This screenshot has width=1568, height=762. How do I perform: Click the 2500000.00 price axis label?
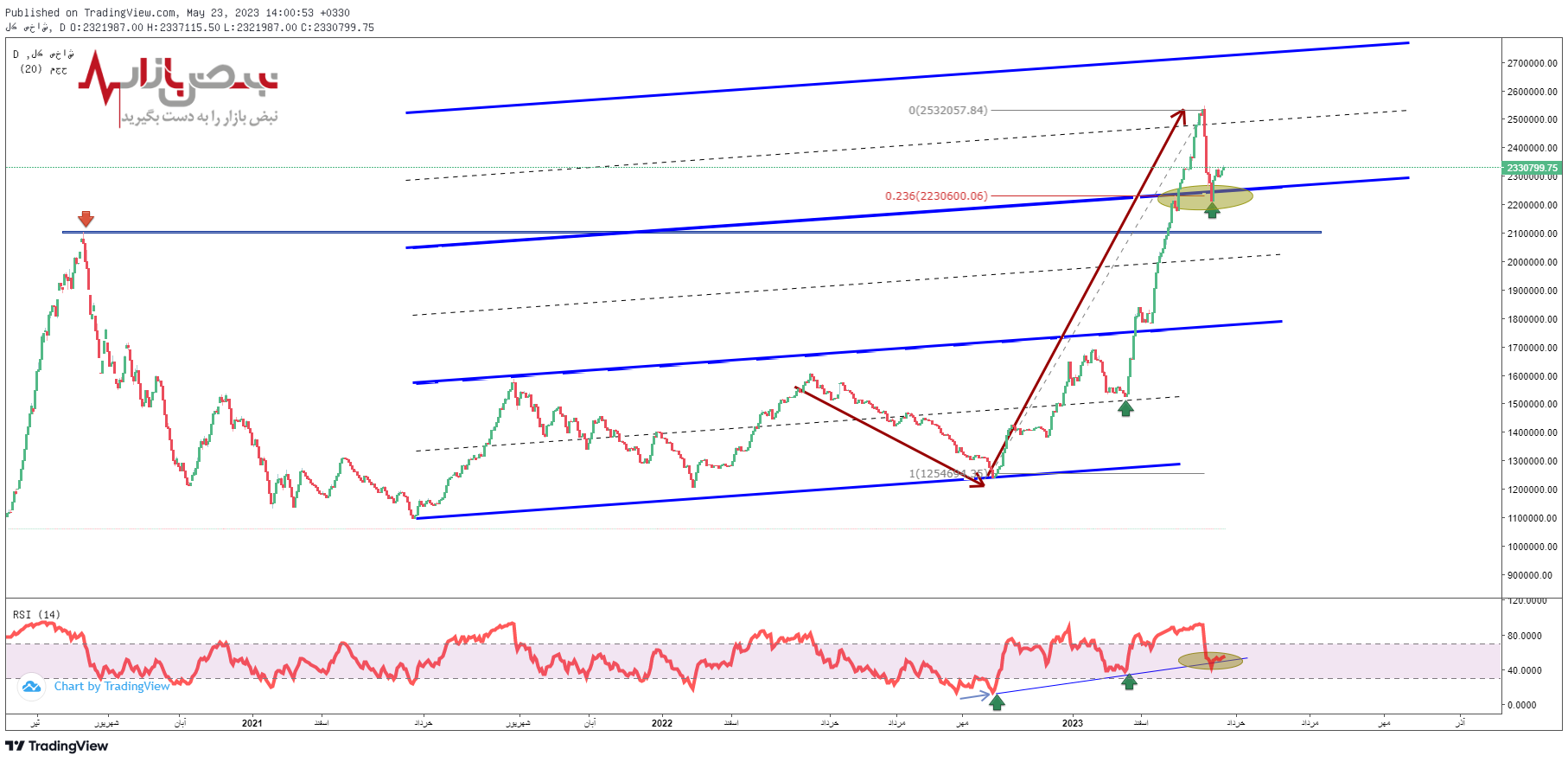[1532, 119]
